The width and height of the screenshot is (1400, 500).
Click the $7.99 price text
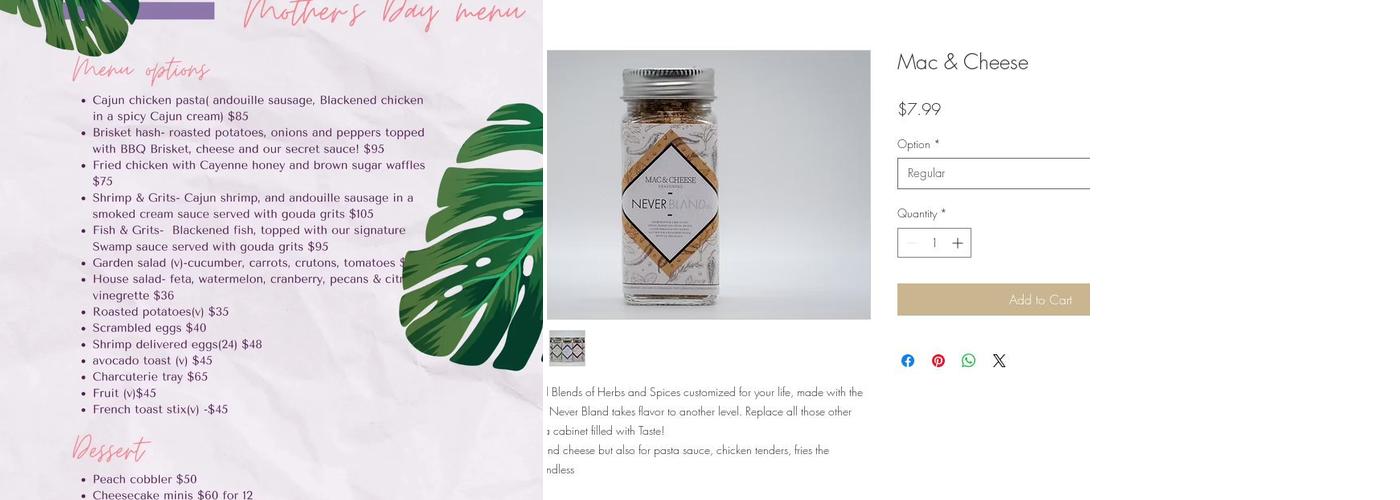coord(919,109)
